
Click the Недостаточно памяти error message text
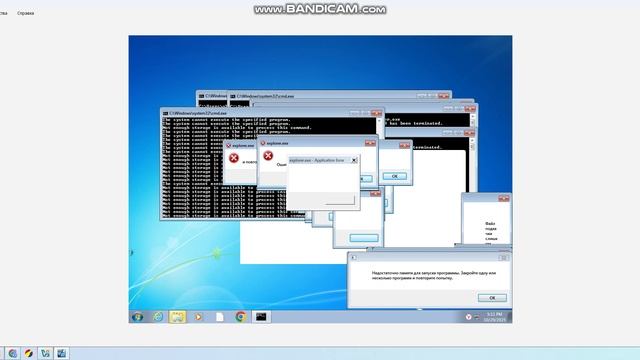tap(433, 275)
